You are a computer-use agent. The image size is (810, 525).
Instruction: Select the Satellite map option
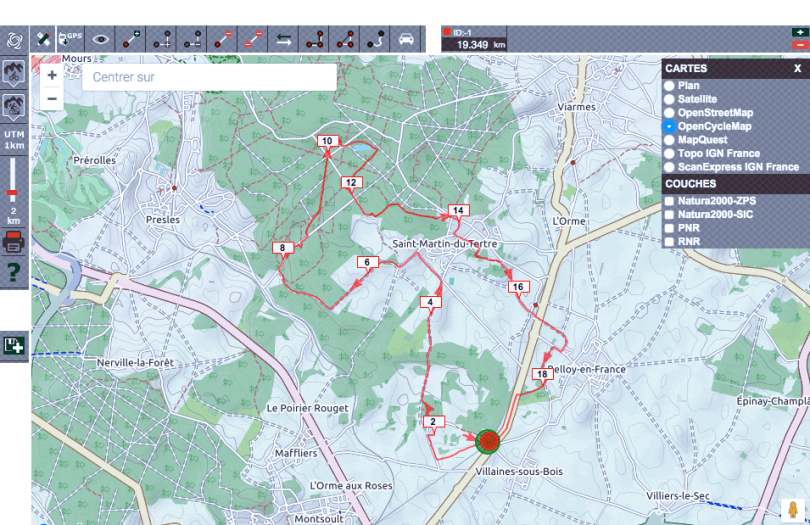670,100
